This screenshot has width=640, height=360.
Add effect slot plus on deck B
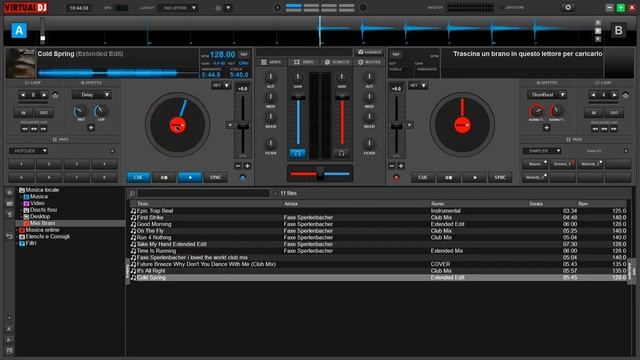(x=546, y=128)
